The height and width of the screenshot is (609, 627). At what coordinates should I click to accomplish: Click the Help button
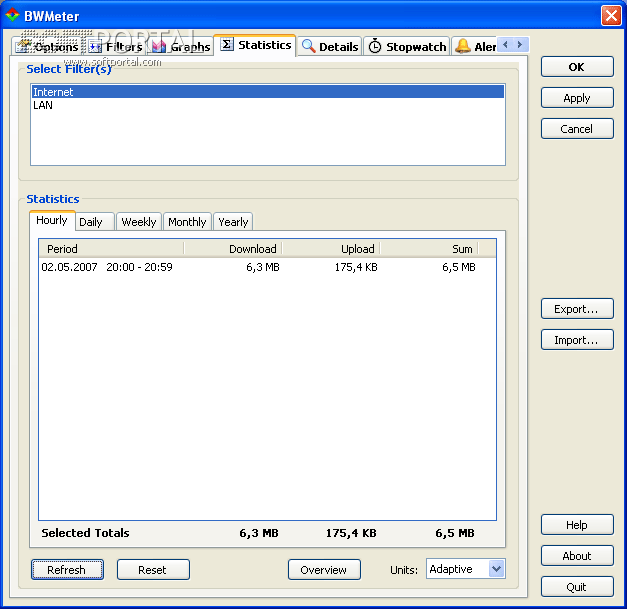pos(577,525)
